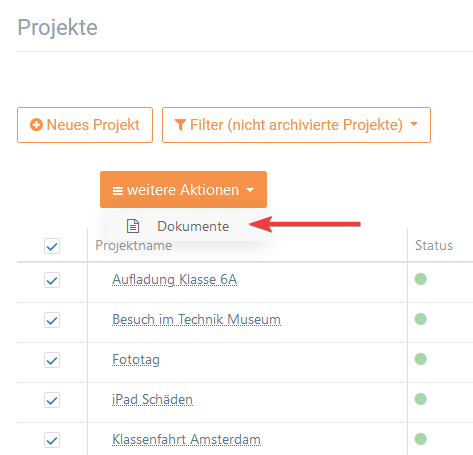Click green status dot for iPad Schäden

420,399
